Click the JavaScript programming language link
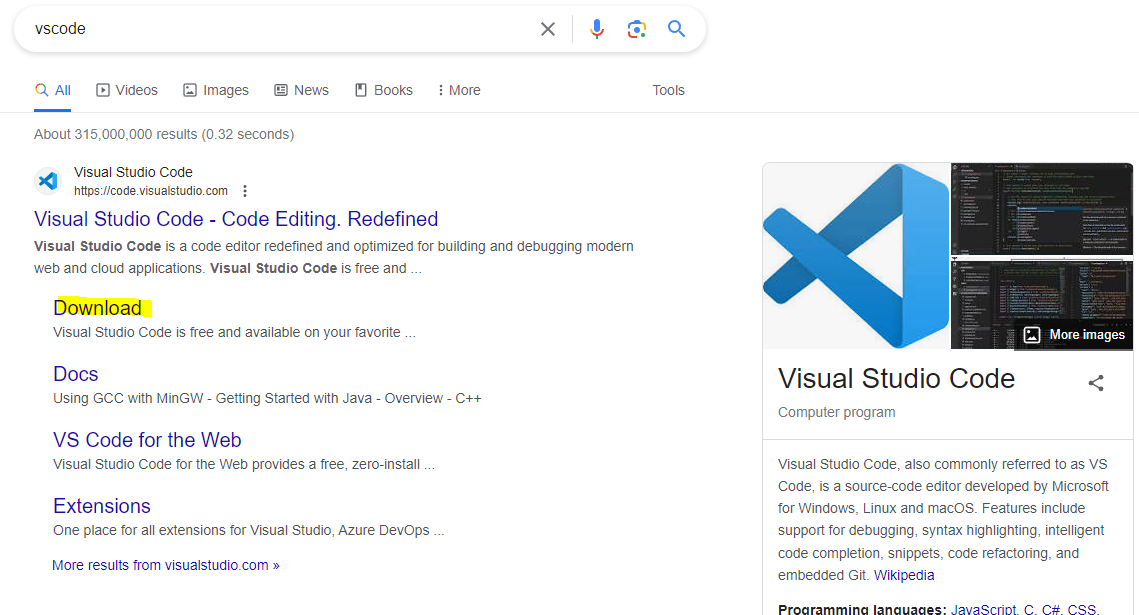This screenshot has width=1139, height=615. tap(984, 609)
